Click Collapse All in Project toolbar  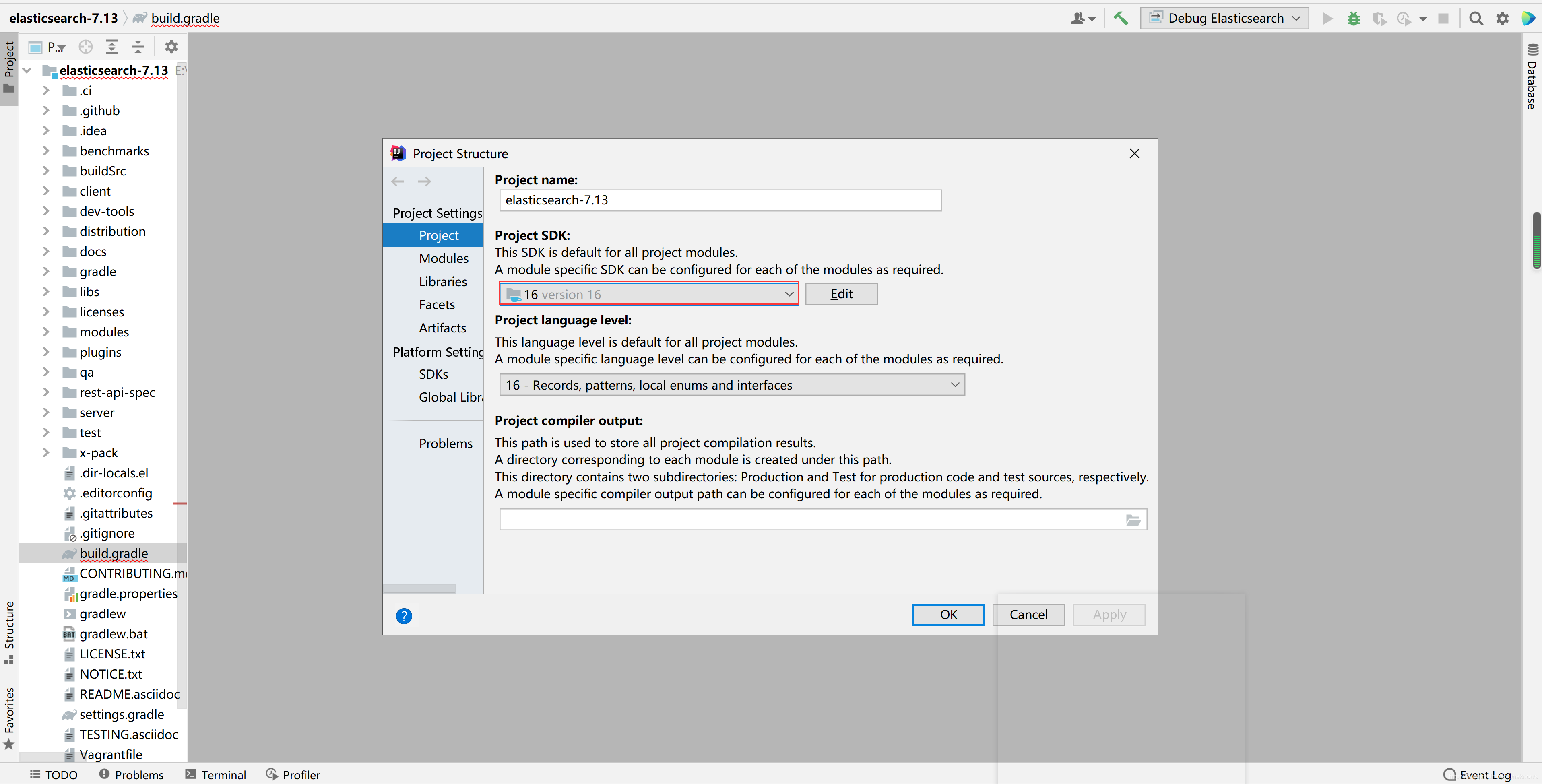[x=138, y=47]
